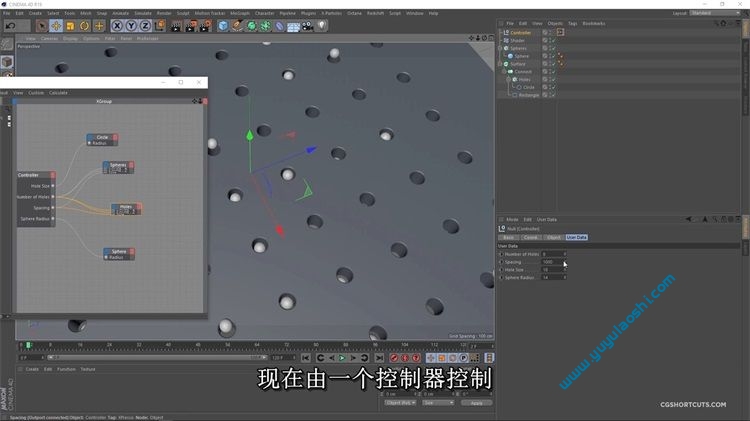Click the record active objects button
The width and height of the screenshot is (750, 421).
394,358
